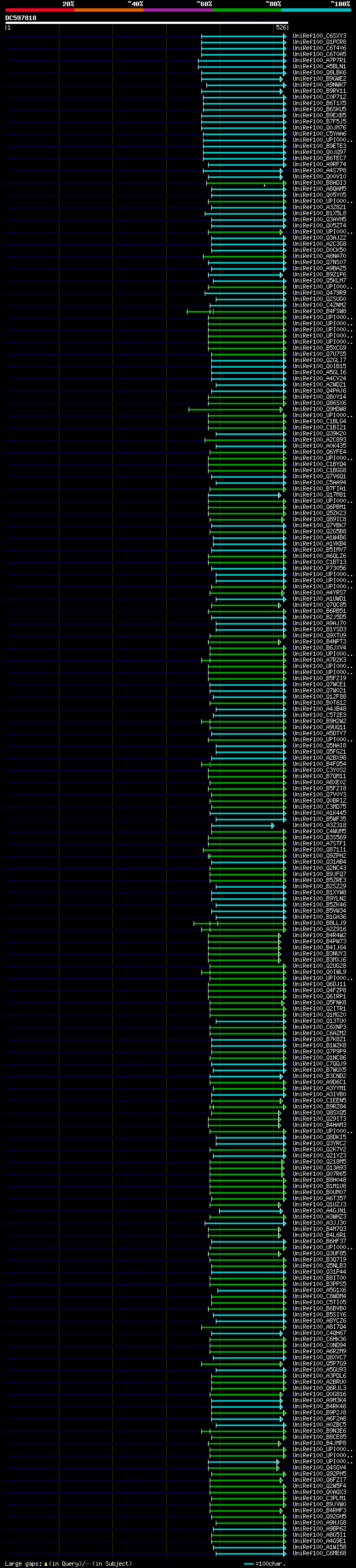
Task: Select the query name DC597818
Action: coord(21,18)
